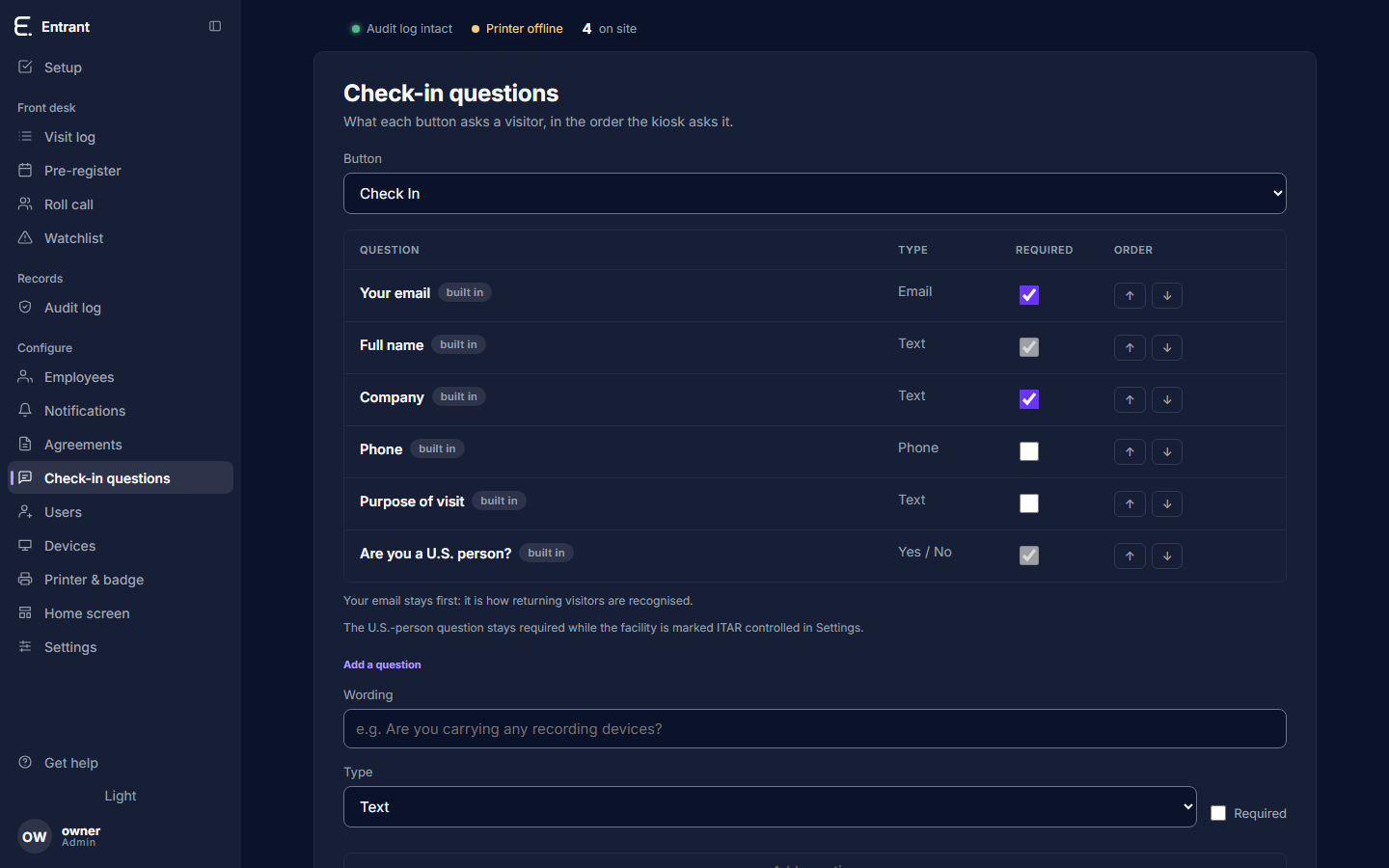Viewport: 1389px width, 868px height.
Task: Move U.S. person question down
Action: (x=1167, y=556)
